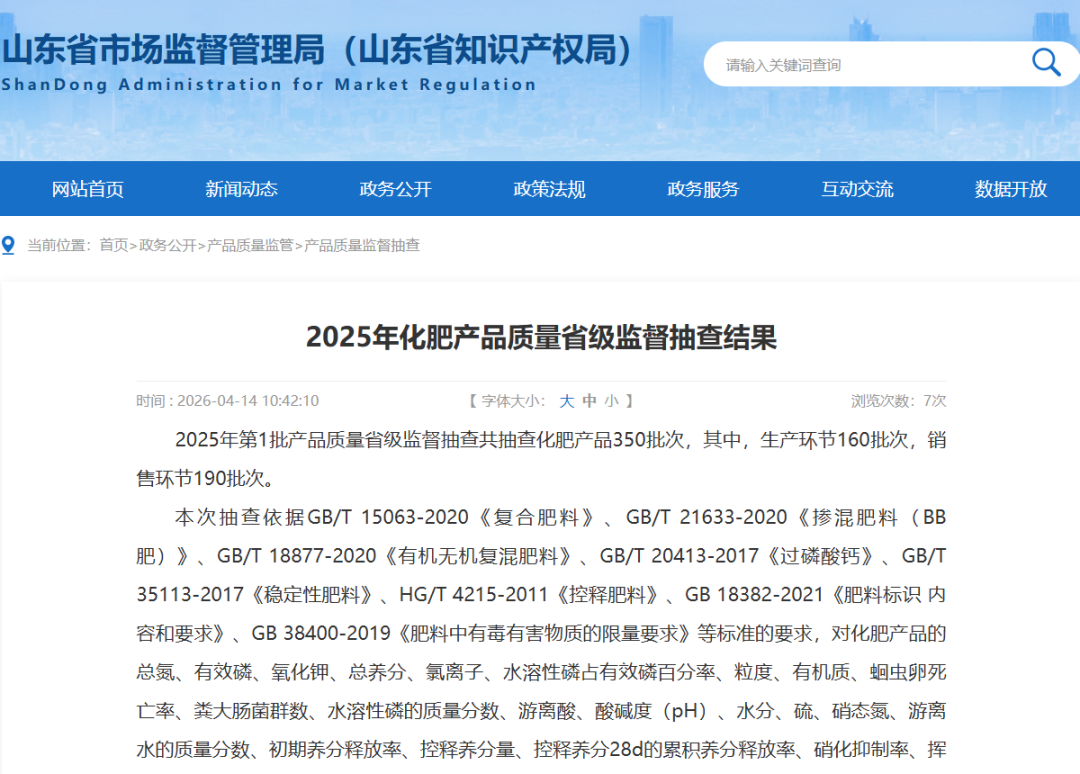
Task: Select 小 to shrink article font size
Action: tap(611, 400)
